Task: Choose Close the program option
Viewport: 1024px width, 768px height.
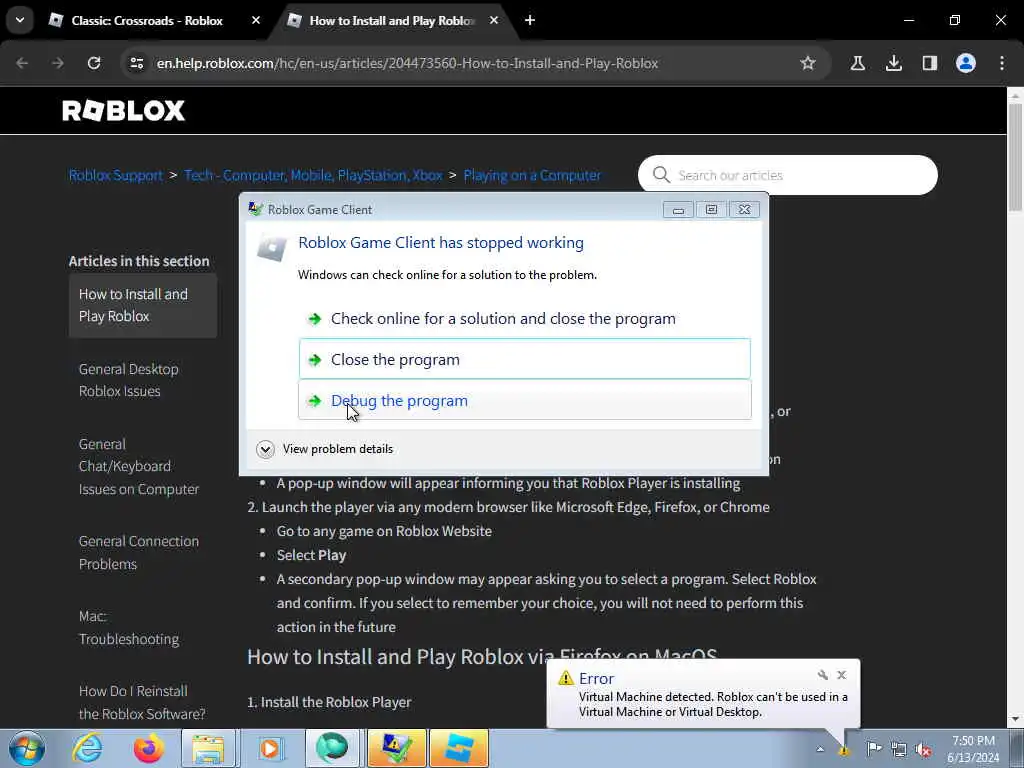Action: tap(524, 359)
